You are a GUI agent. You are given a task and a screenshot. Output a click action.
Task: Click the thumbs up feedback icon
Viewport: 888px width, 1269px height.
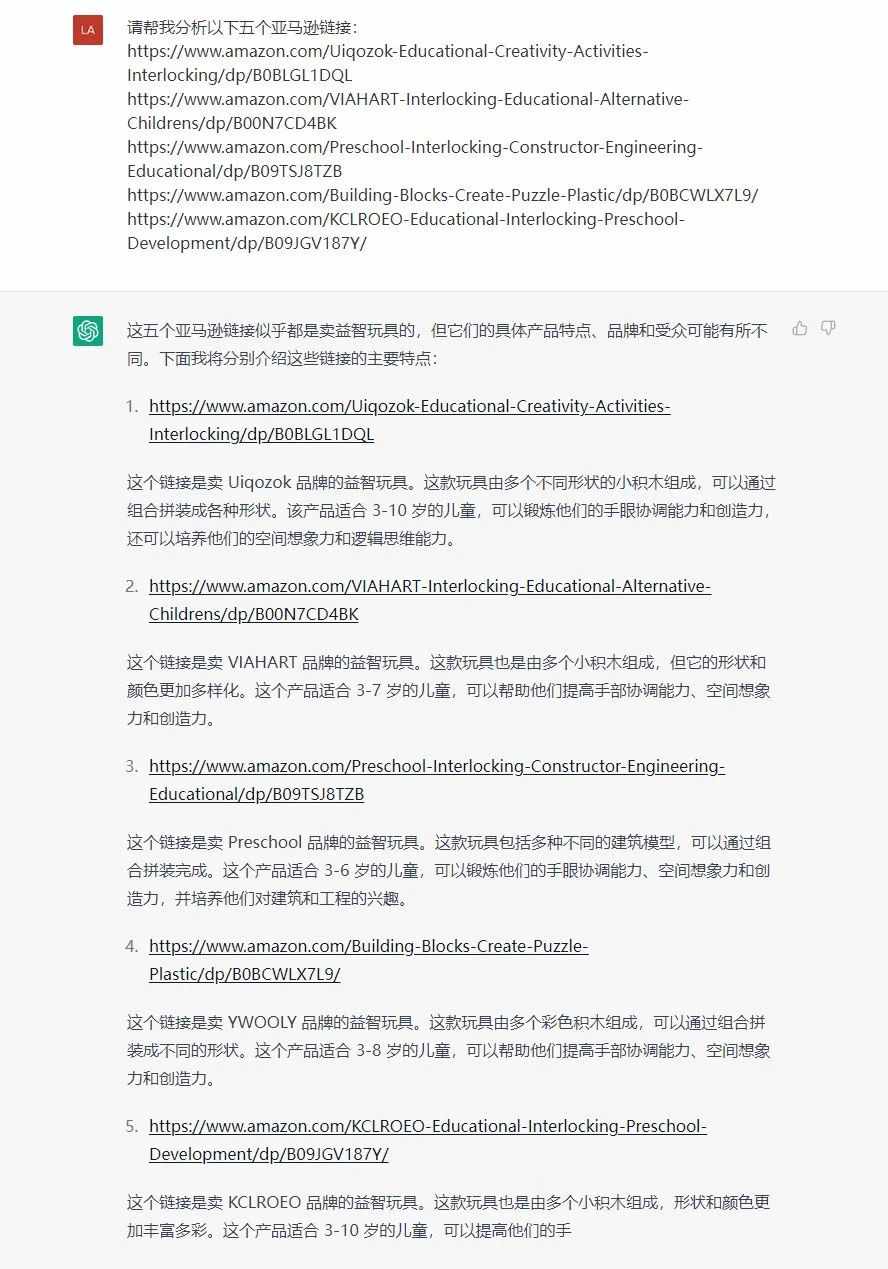(800, 328)
